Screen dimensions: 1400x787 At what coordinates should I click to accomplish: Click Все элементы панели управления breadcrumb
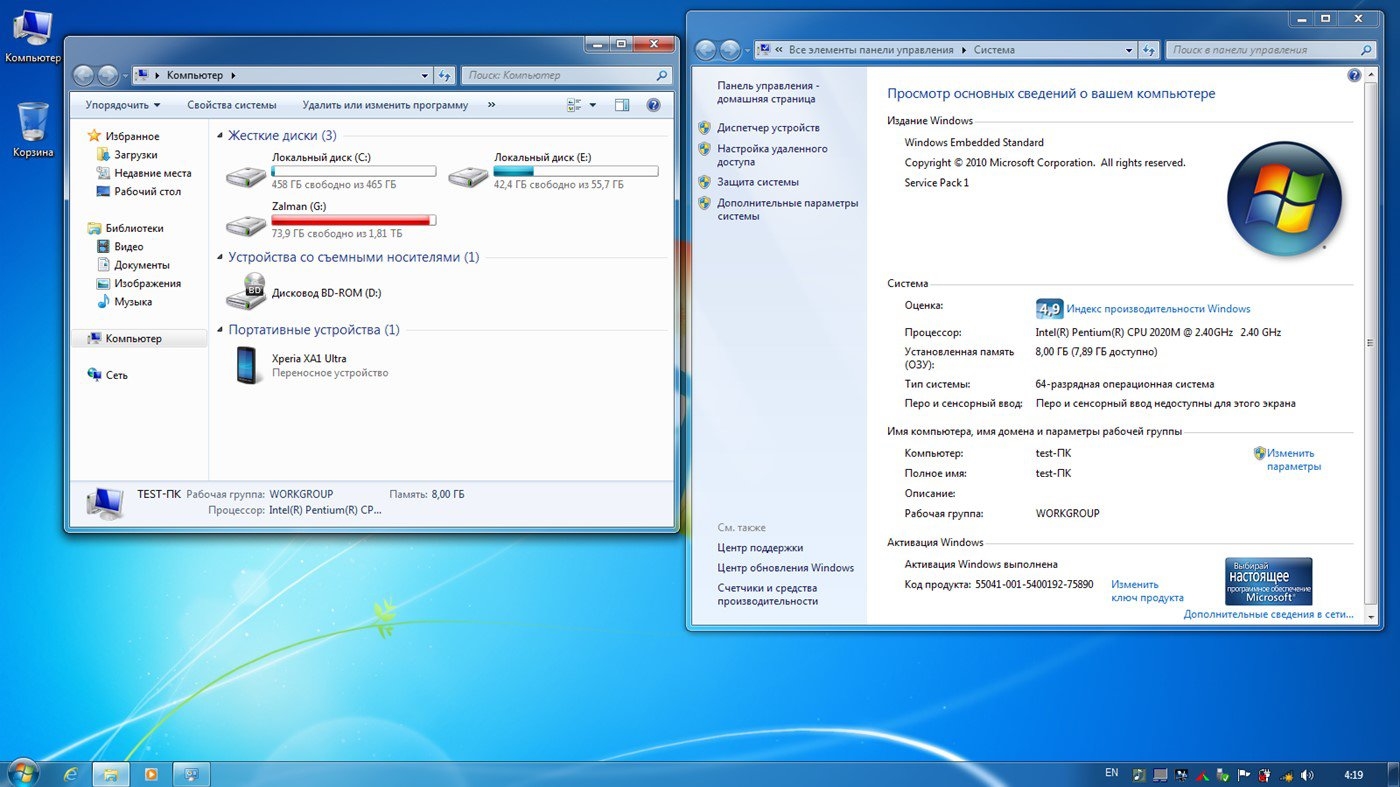[871, 50]
